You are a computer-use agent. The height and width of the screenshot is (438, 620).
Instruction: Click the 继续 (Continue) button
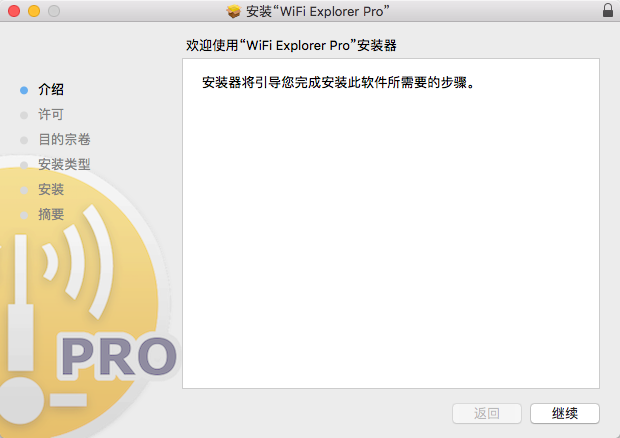coord(565,413)
